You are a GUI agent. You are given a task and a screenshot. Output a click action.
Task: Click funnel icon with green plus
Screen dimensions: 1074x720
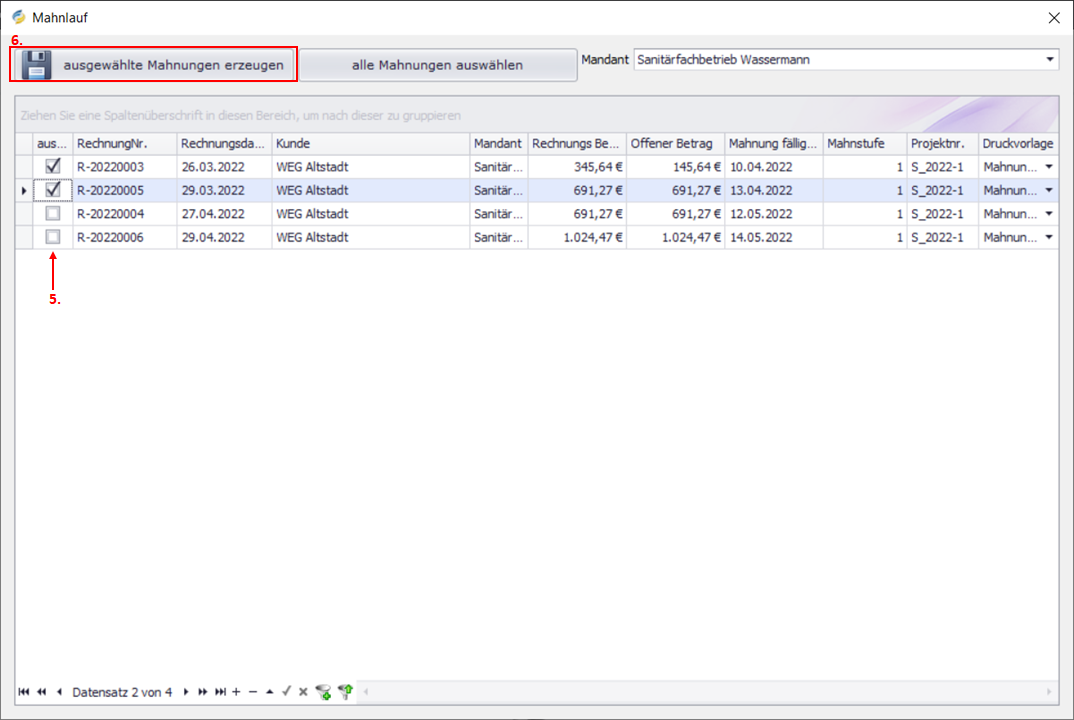(322, 692)
